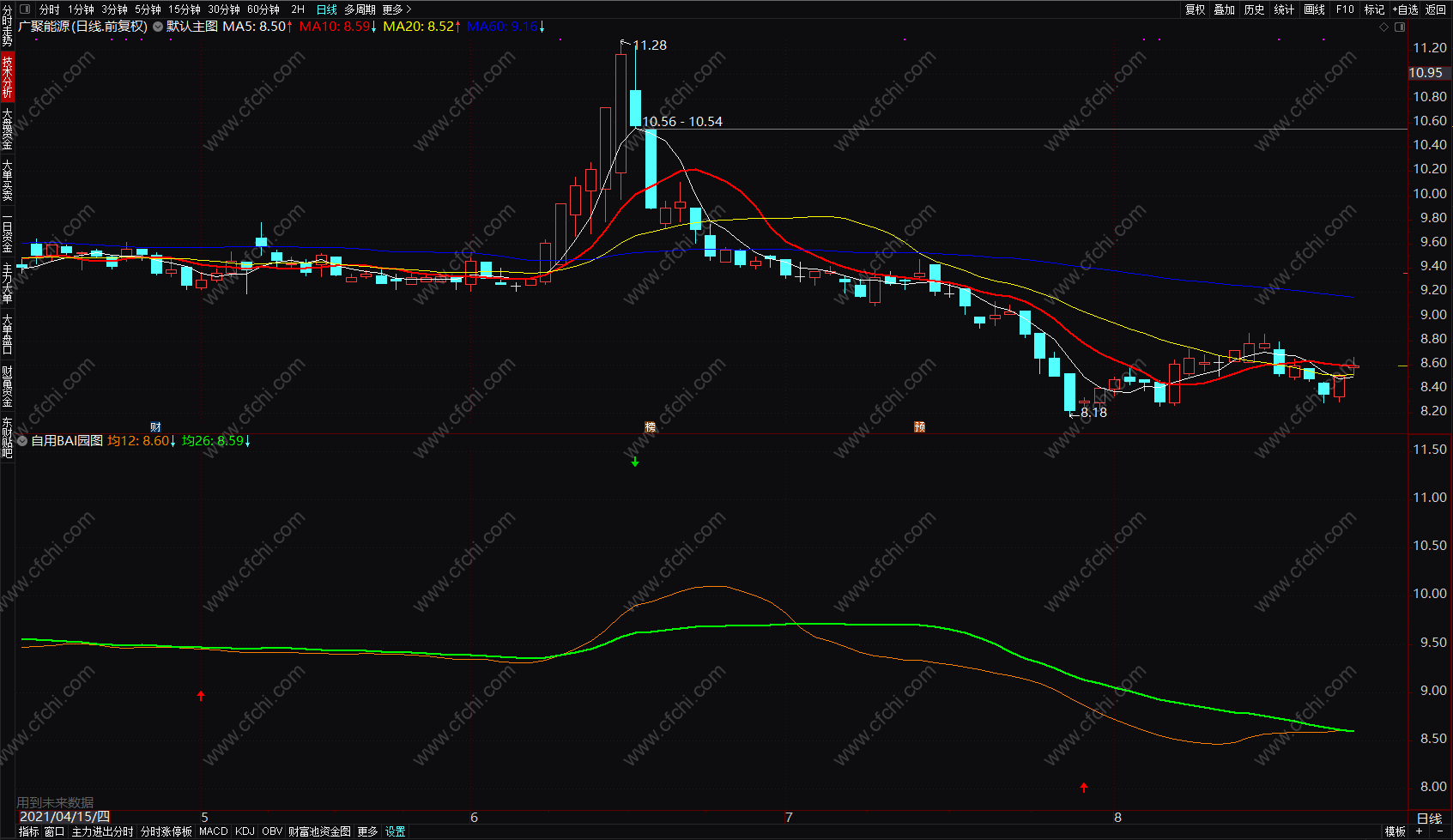This screenshot has height=840, width=1453.
Task: Click the MA5: 8.50 label
Action: click(257, 27)
